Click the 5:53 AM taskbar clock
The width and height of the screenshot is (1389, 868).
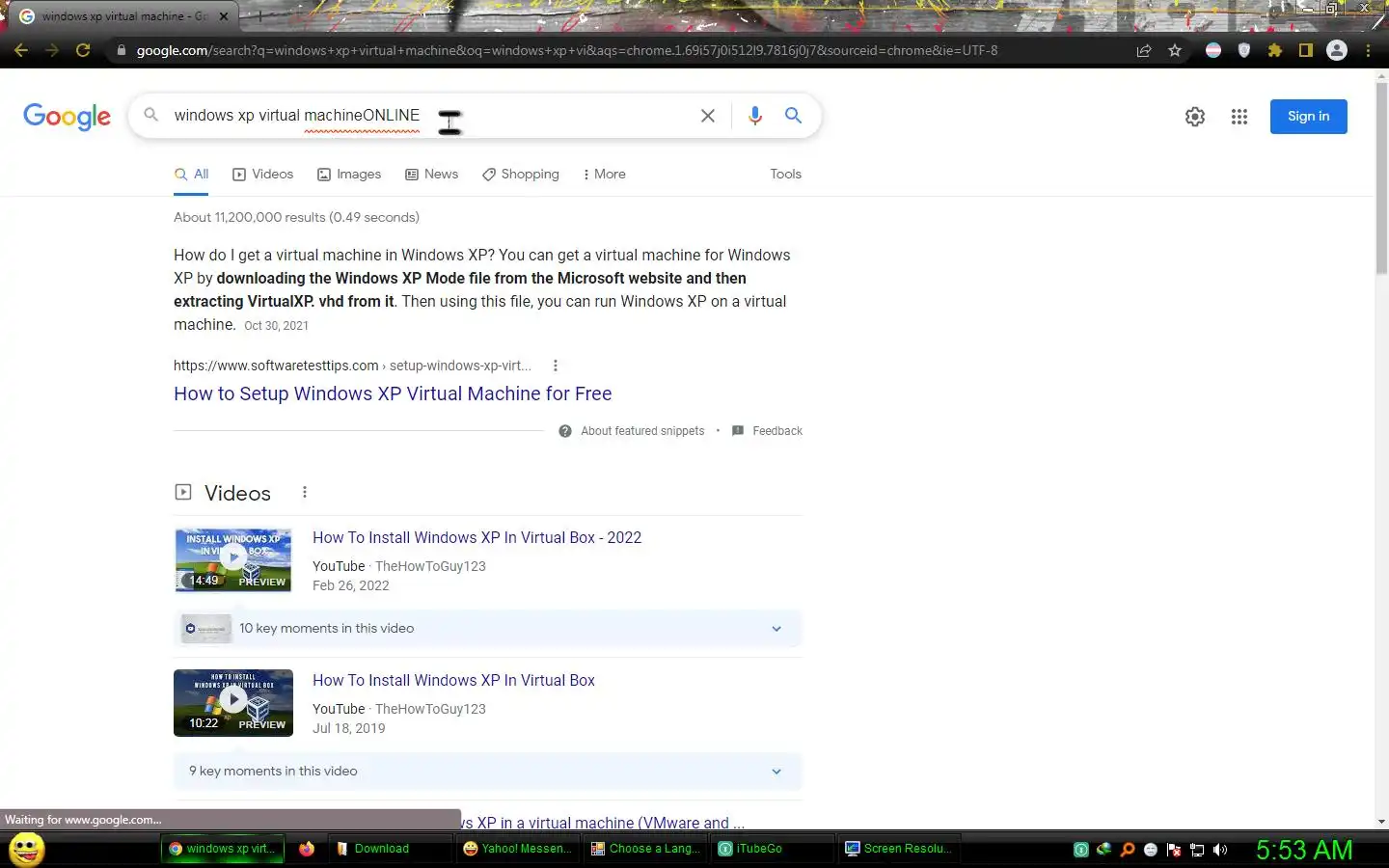pyautogui.click(x=1304, y=850)
